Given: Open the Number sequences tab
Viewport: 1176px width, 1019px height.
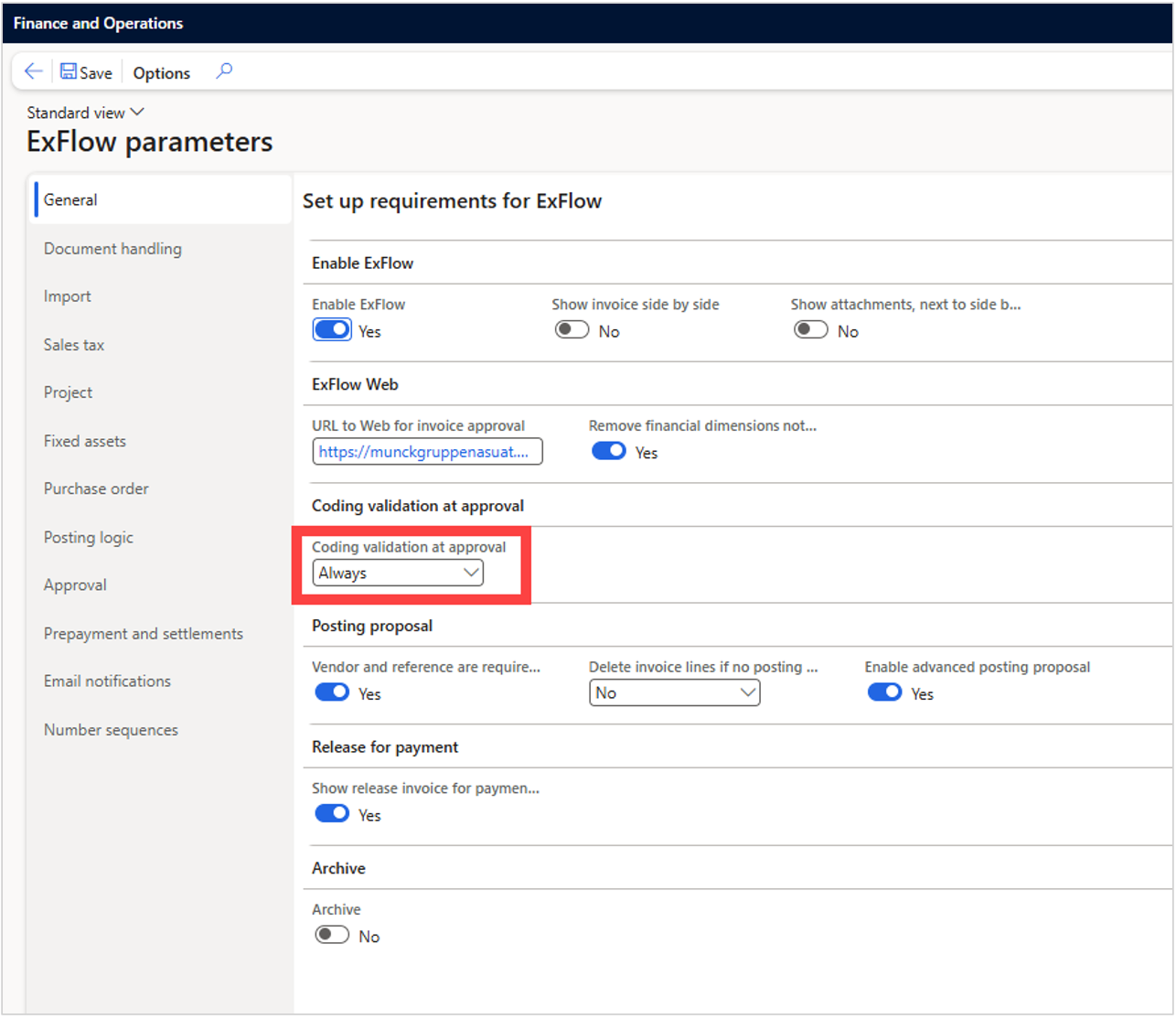Looking at the screenshot, I should (111, 730).
